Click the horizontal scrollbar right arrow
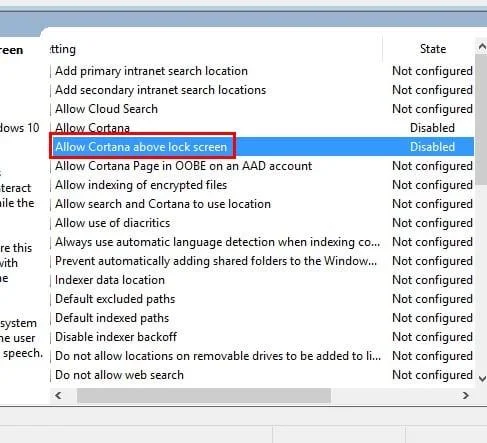 point(466,396)
